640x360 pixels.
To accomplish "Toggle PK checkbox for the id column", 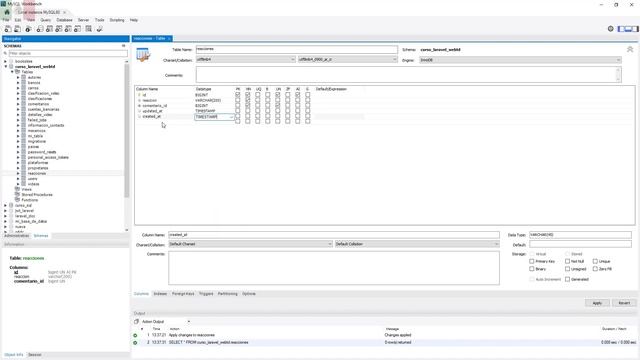I will pos(238,95).
